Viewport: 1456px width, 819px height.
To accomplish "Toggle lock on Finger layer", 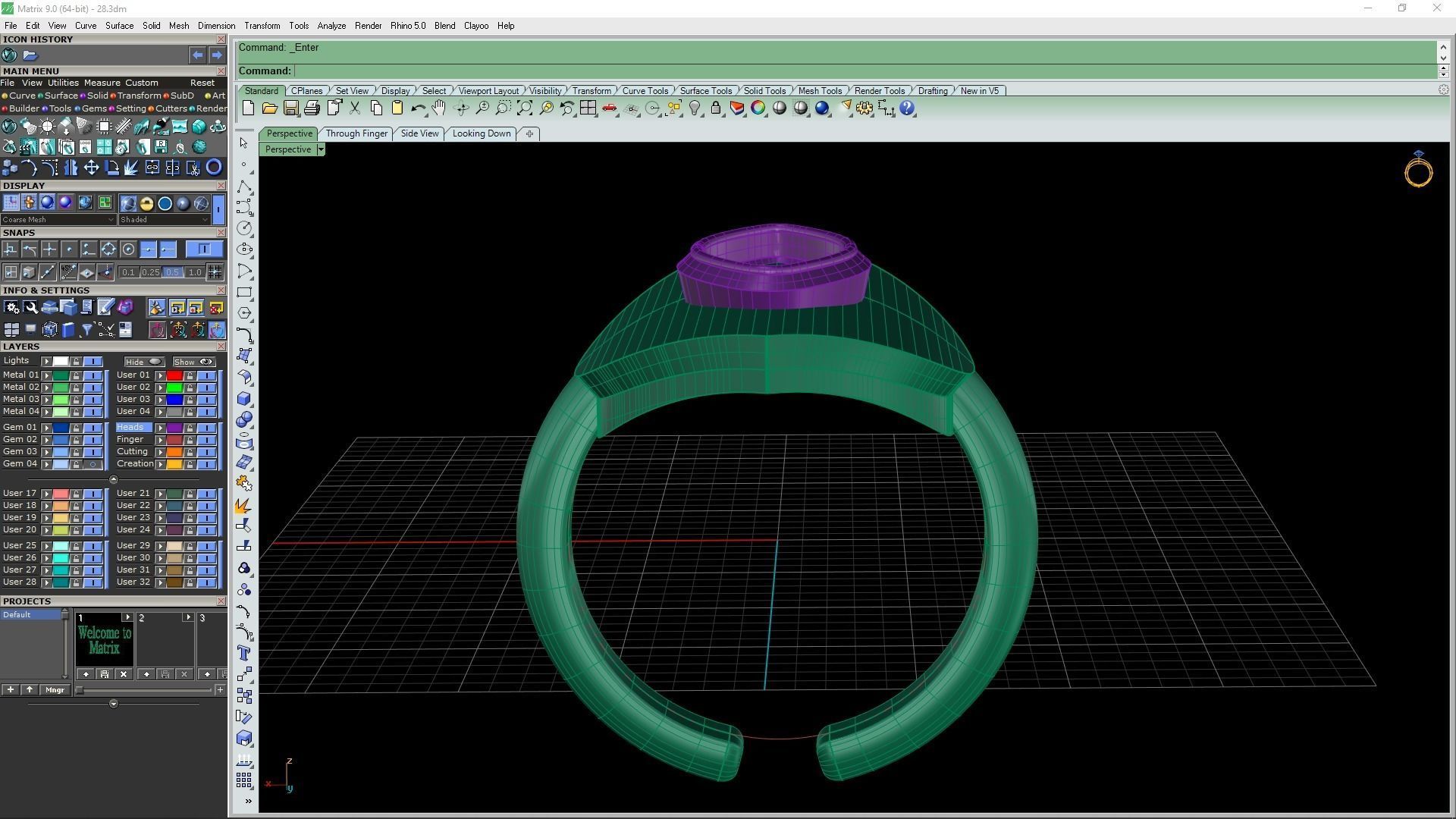I will [190, 440].
